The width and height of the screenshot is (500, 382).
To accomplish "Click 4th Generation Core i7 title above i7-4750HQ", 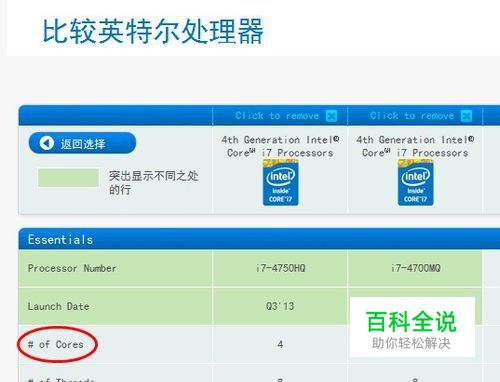I will pyautogui.click(x=280, y=146).
